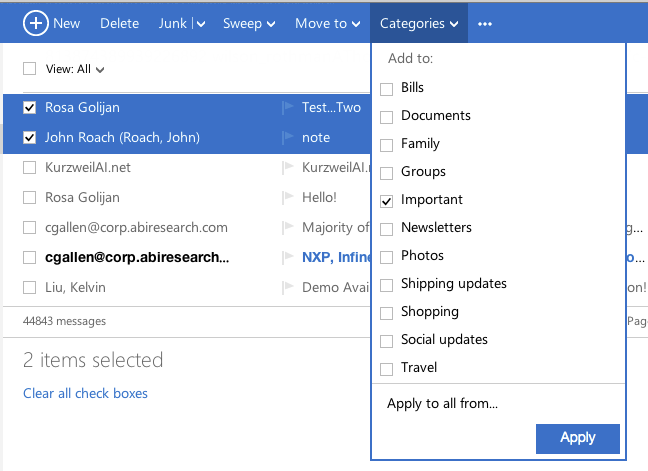This screenshot has height=471, width=648.
Task: Click the Test...Two subject text
Action: (x=331, y=107)
